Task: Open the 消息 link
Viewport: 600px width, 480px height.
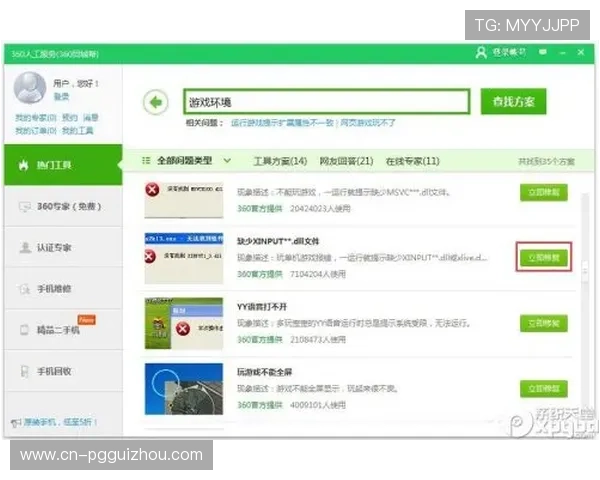Action: pyautogui.click(x=91, y=118)
